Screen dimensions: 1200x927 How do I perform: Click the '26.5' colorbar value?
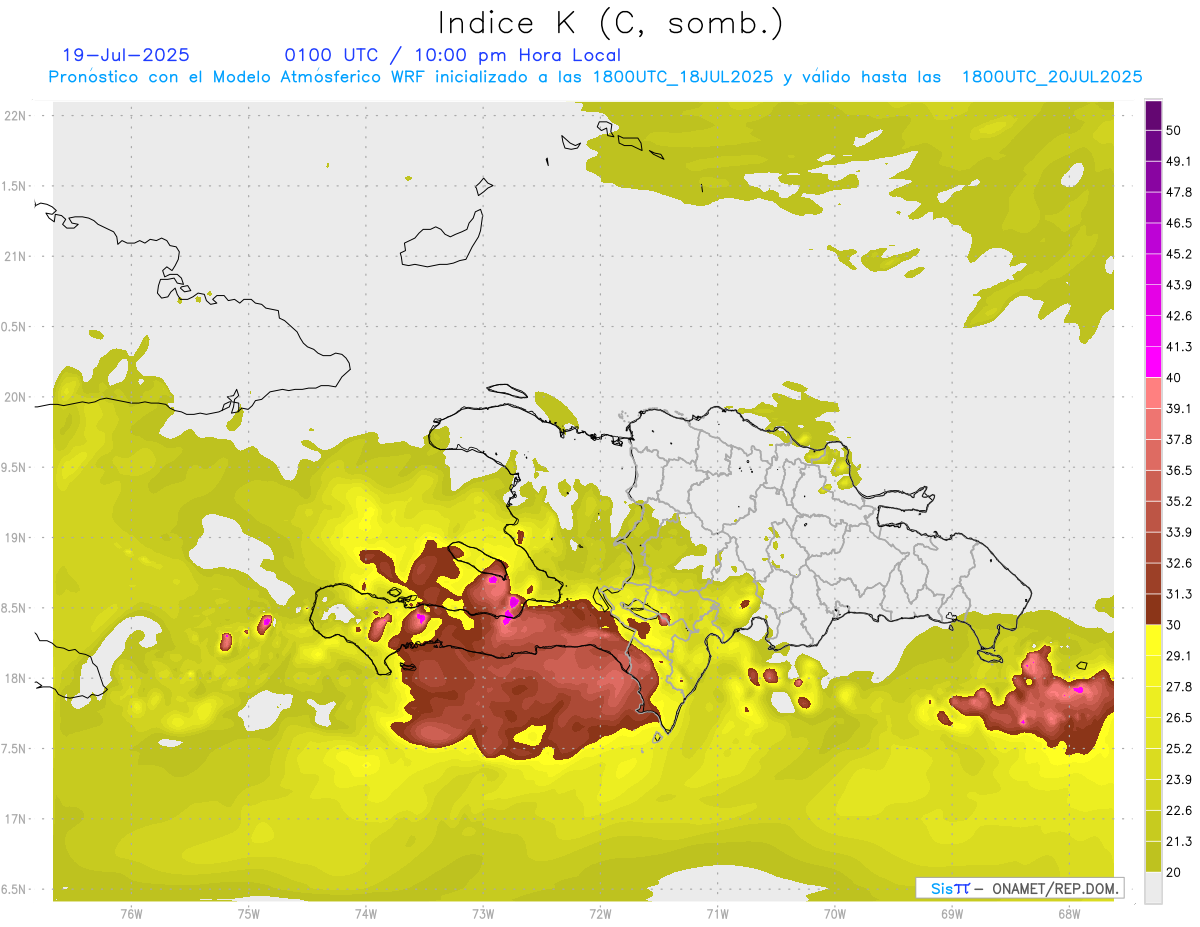(x=1178, y=718)
